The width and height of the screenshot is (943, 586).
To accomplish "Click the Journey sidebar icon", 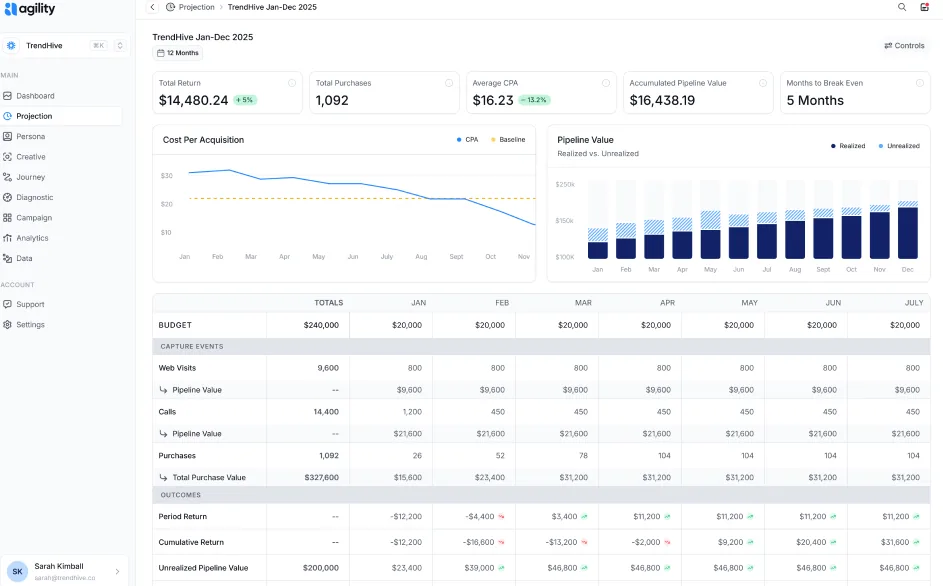I will point(7,177).
